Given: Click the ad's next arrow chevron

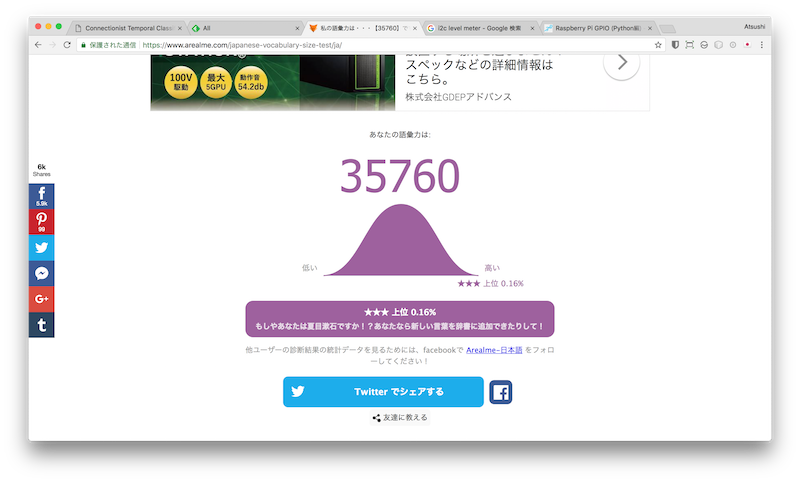Looking at the screenshot, I should pos(622,62).
